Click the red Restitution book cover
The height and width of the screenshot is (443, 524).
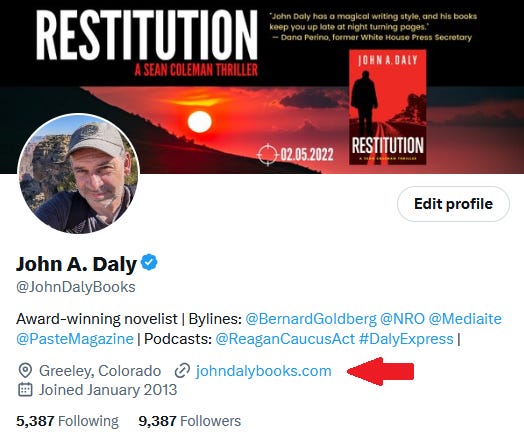point(387,107)
